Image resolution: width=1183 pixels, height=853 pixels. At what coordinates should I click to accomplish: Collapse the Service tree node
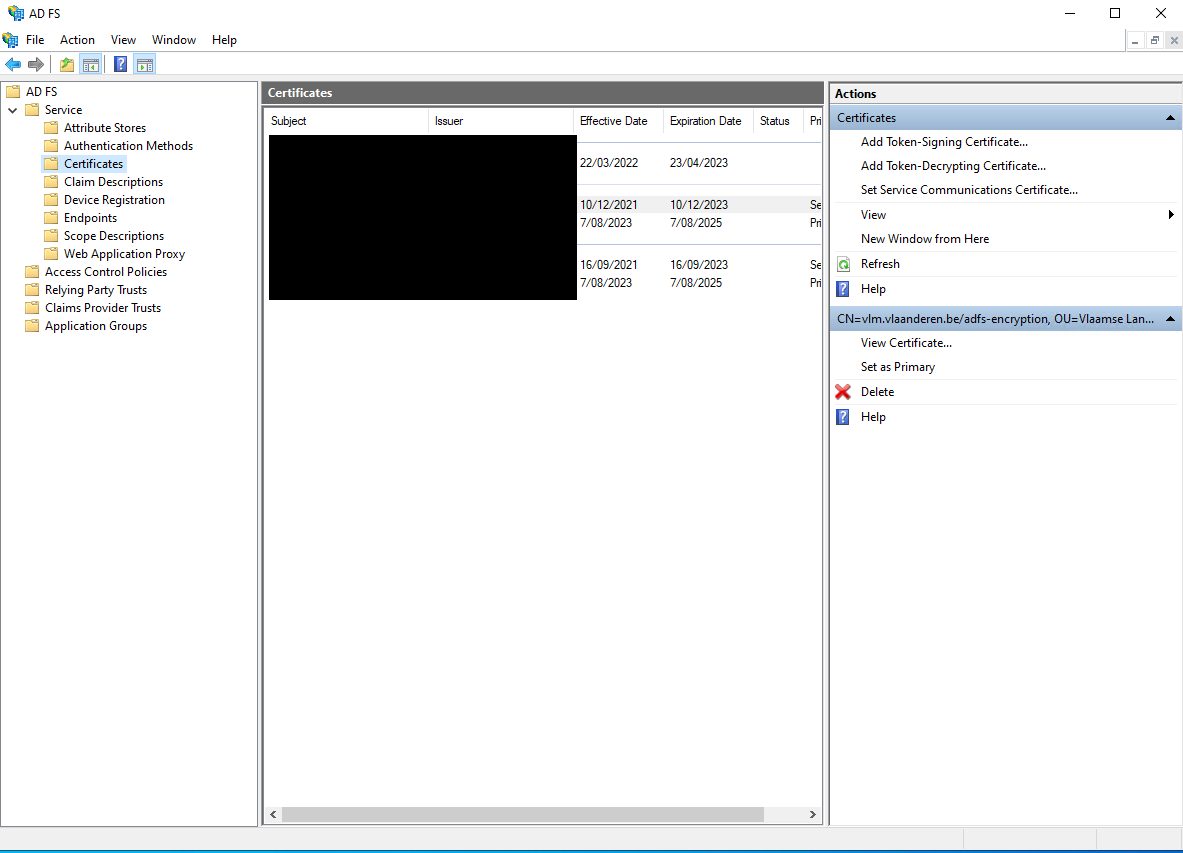click(13, 110)
